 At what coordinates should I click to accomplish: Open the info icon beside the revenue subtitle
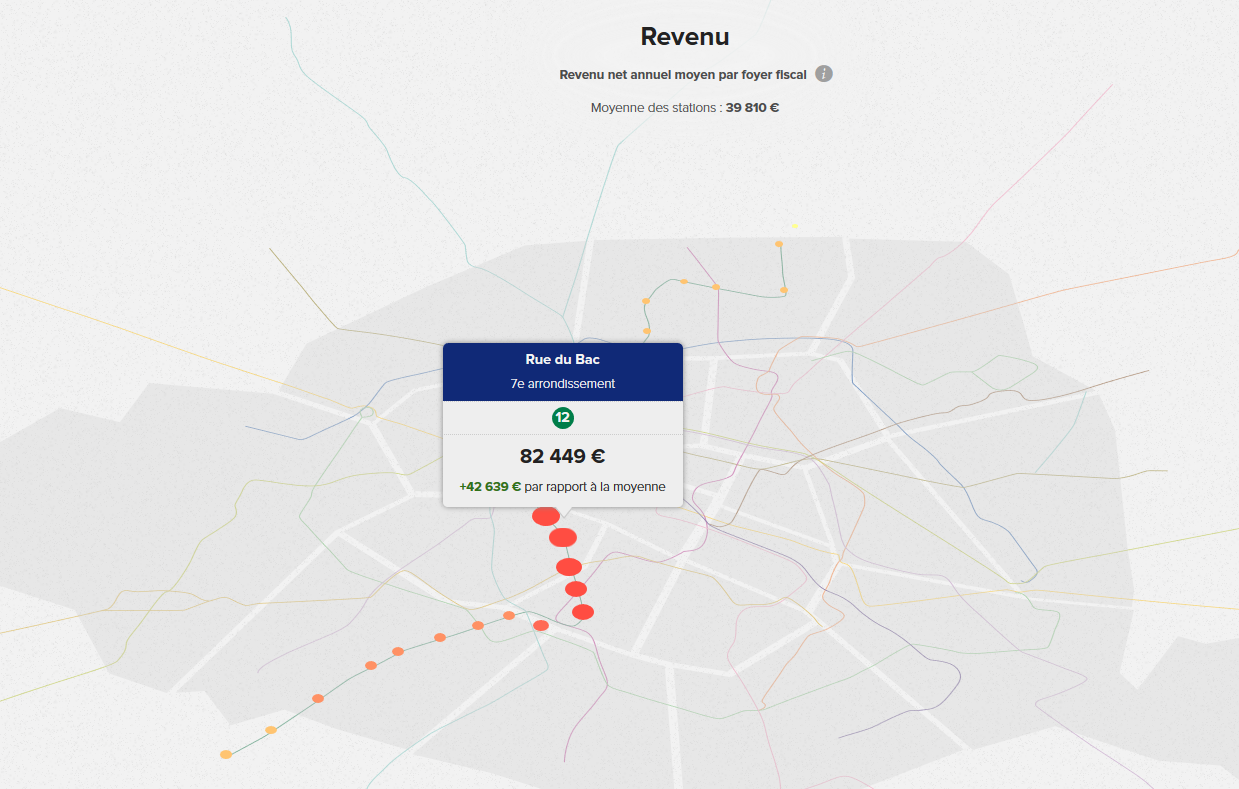(824, 74)
